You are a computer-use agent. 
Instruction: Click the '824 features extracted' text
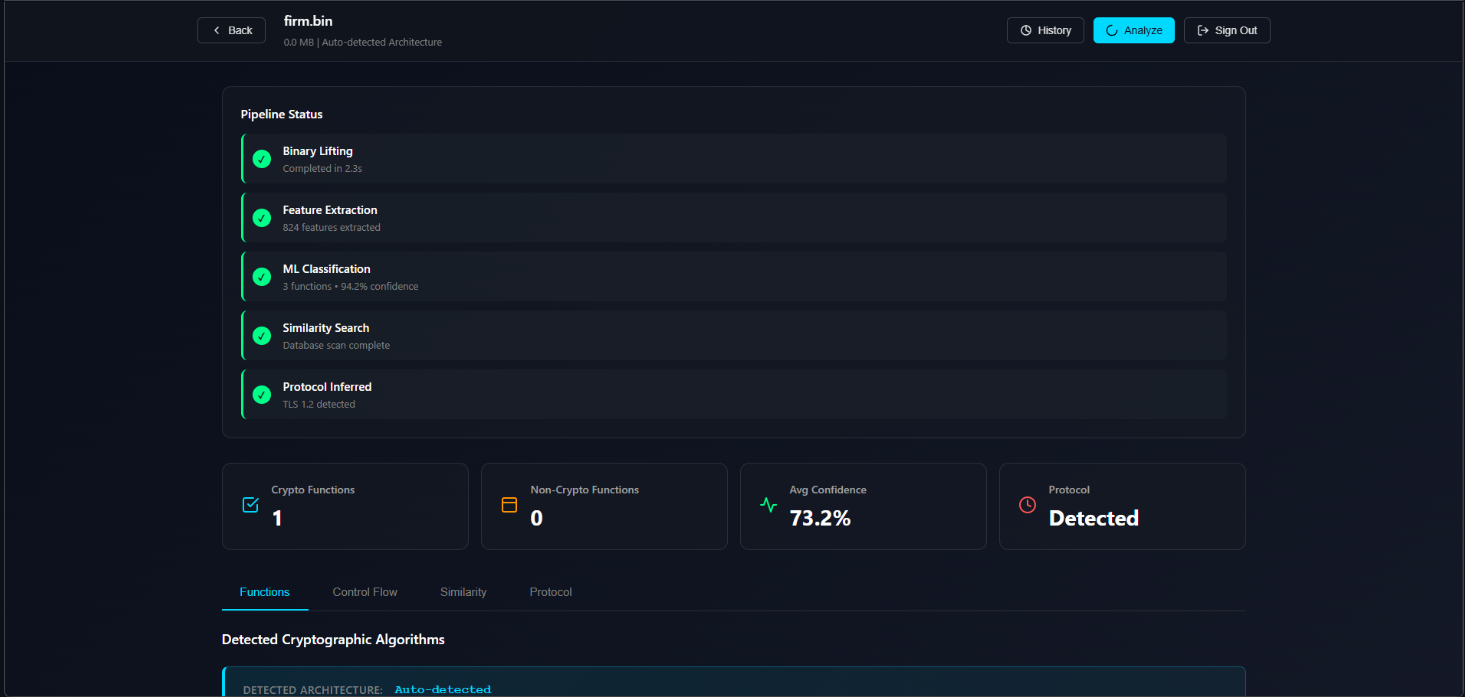pos(331,228)
